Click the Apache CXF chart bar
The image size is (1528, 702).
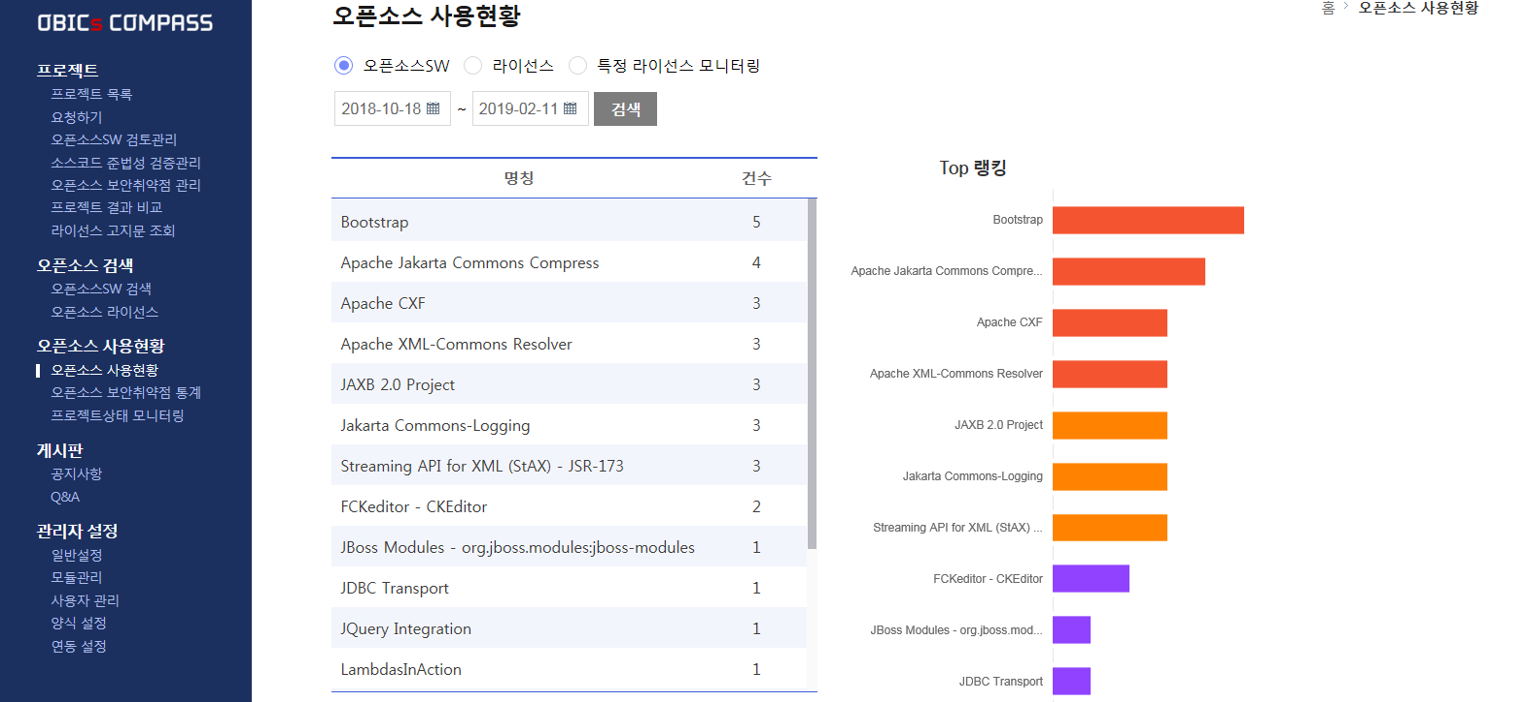click(x=1110, y=322)
